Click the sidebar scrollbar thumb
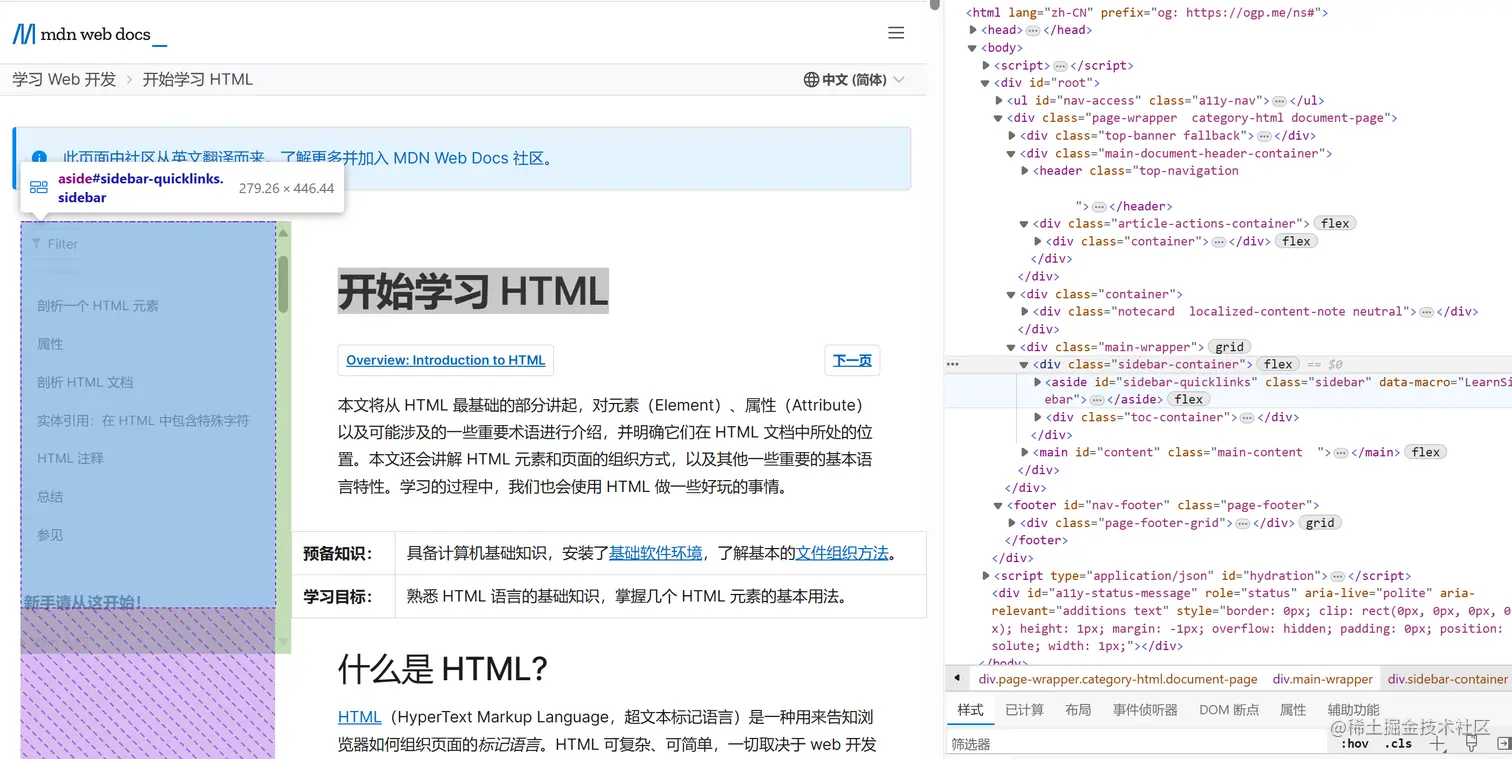The image size is (1512, 759). point(284,284)
